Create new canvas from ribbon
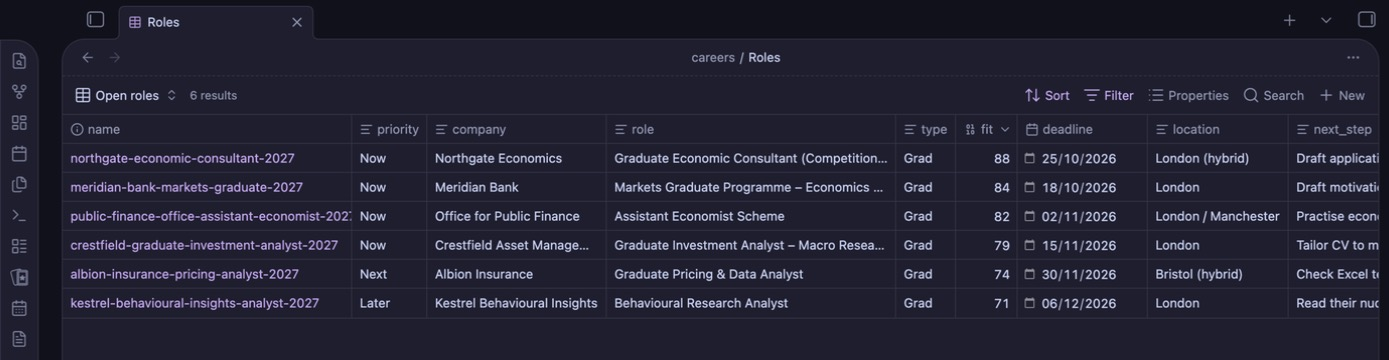1389x360 pixels. pos(19,123)
